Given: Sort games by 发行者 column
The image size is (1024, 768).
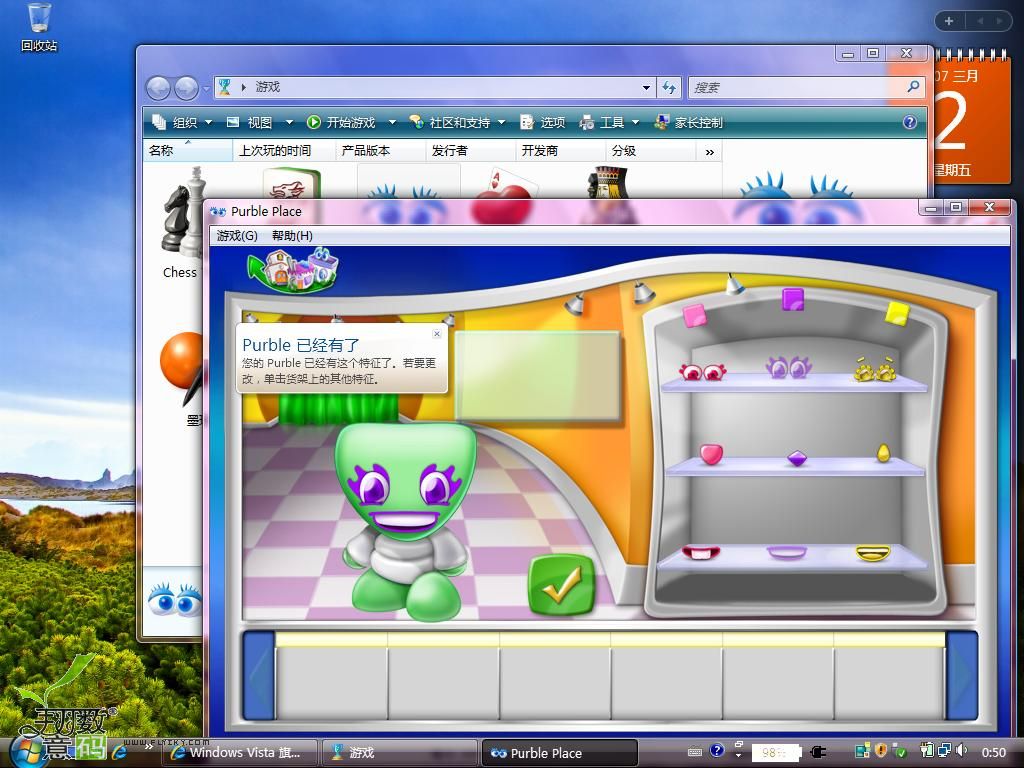Looking at the screenshot, I should (471, 150).
